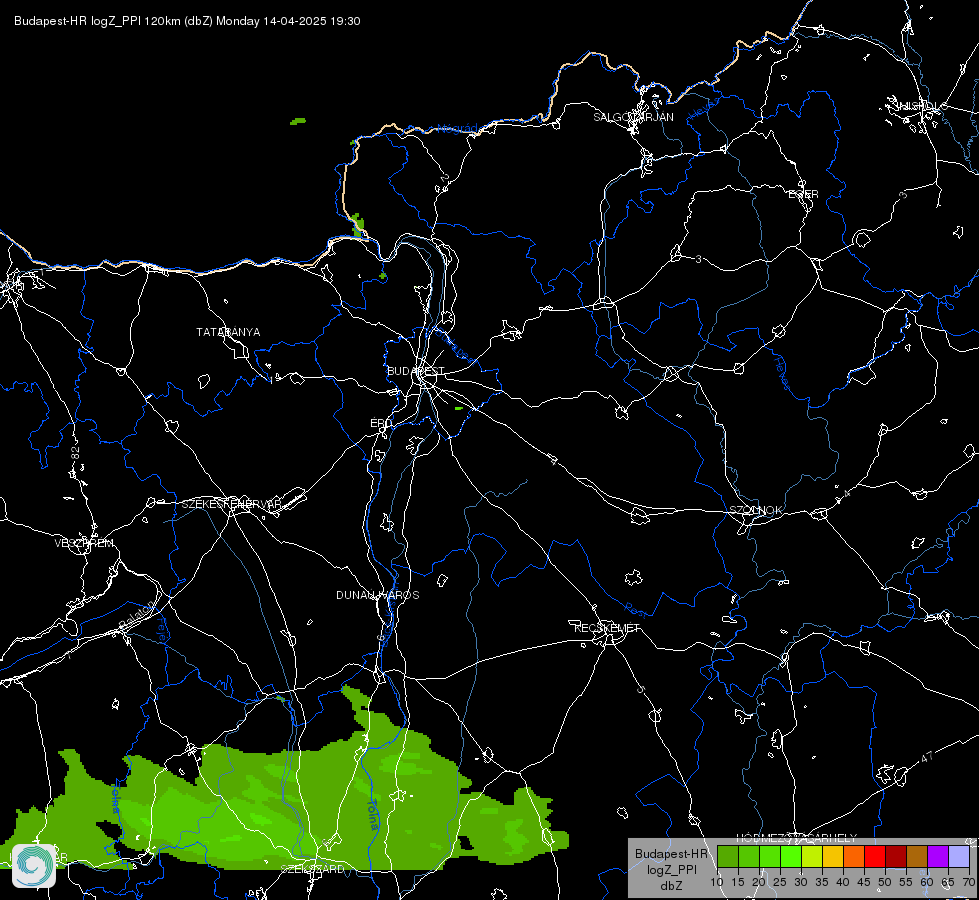Click the legend value 70
Image resolution: width=979 pixels, height=900 pixels.
point(968,883)
